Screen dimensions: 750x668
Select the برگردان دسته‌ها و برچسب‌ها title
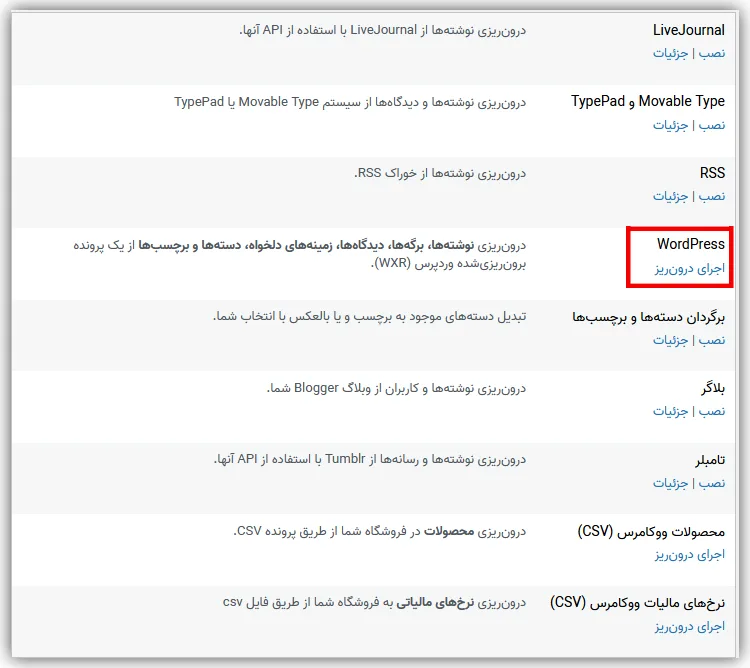pos(649,317)
